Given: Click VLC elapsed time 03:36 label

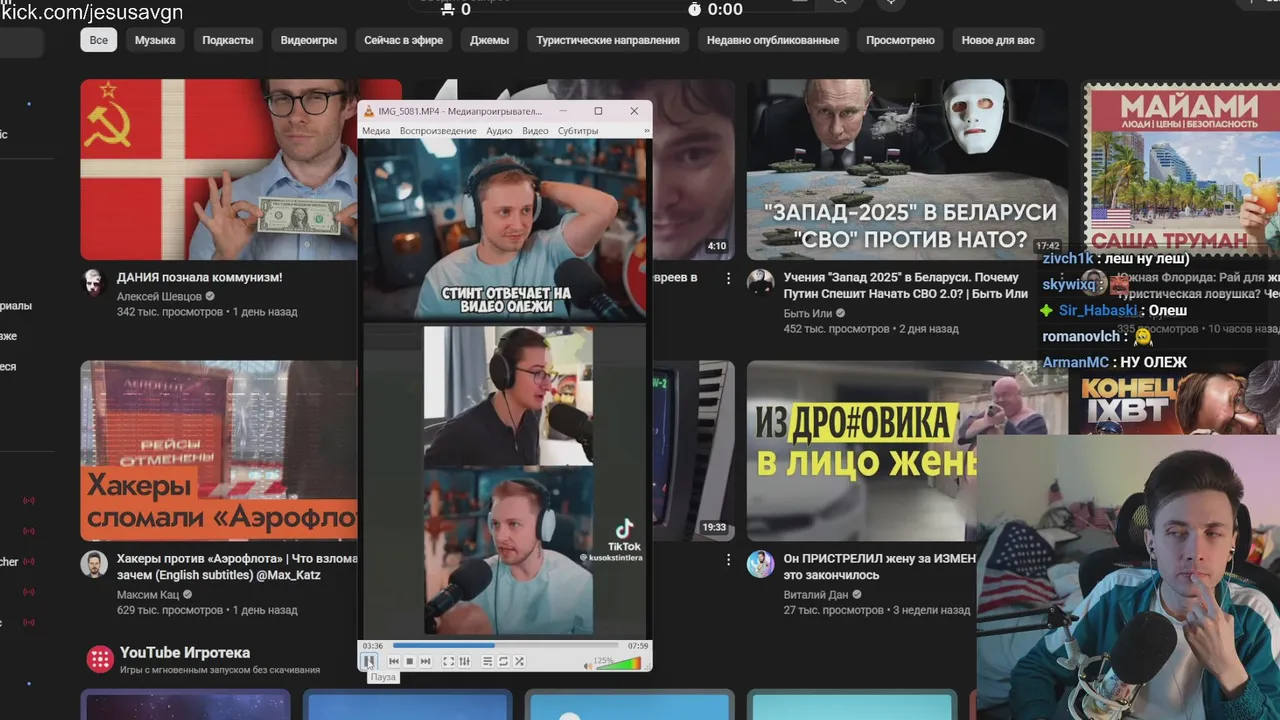Looking at the screenshot, I should coord(373,646).
